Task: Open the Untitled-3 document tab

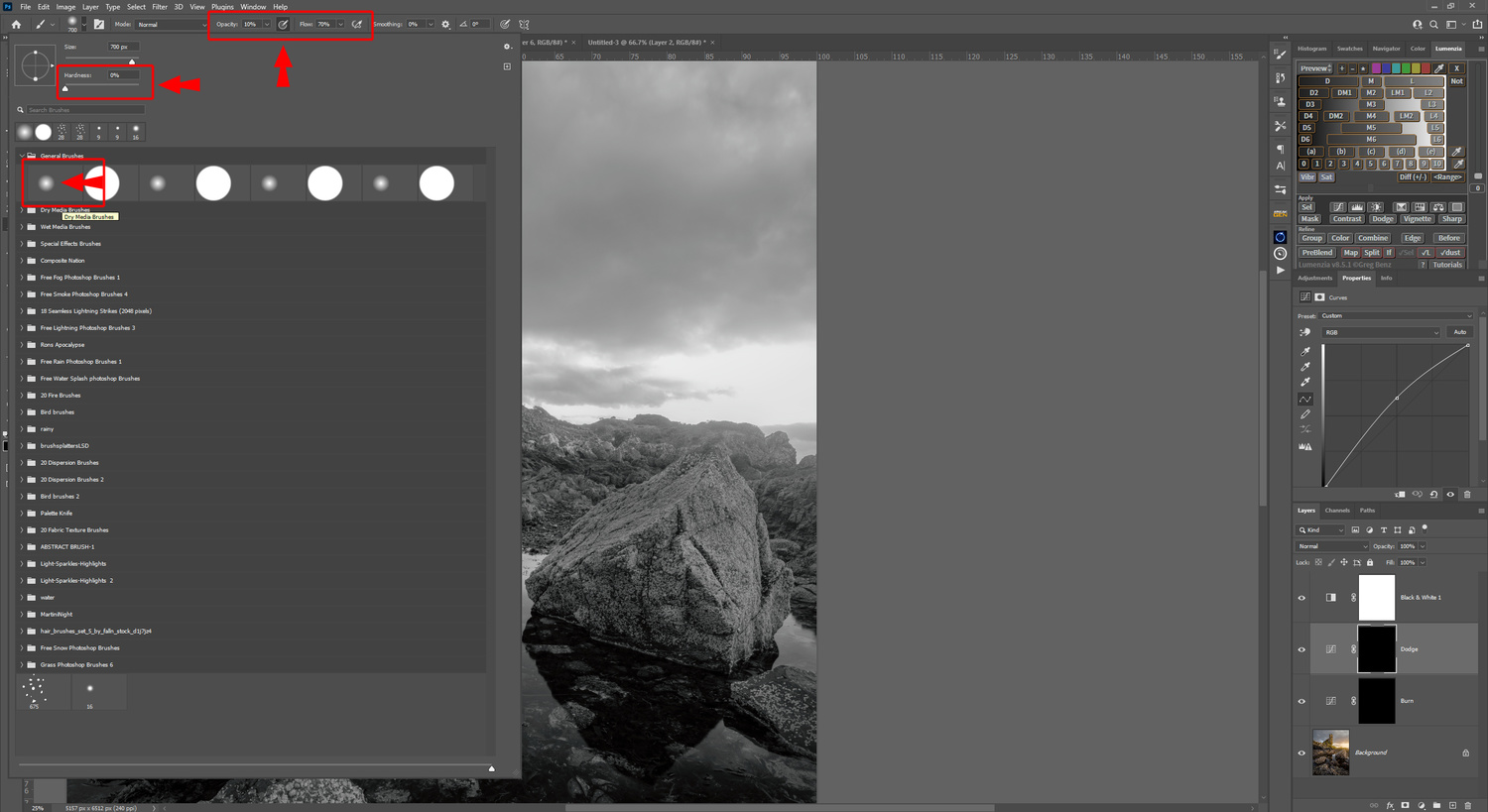Action: (646, 43)
